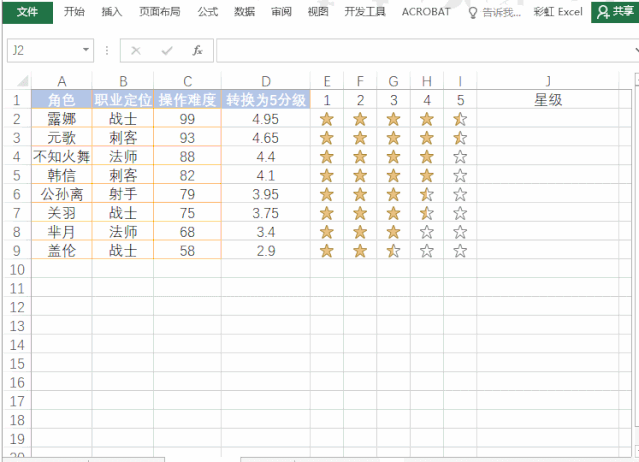Click the full star in 不知火舞 row column G
Viewport: 639px width, 462px height.
[x=393, y=156]
